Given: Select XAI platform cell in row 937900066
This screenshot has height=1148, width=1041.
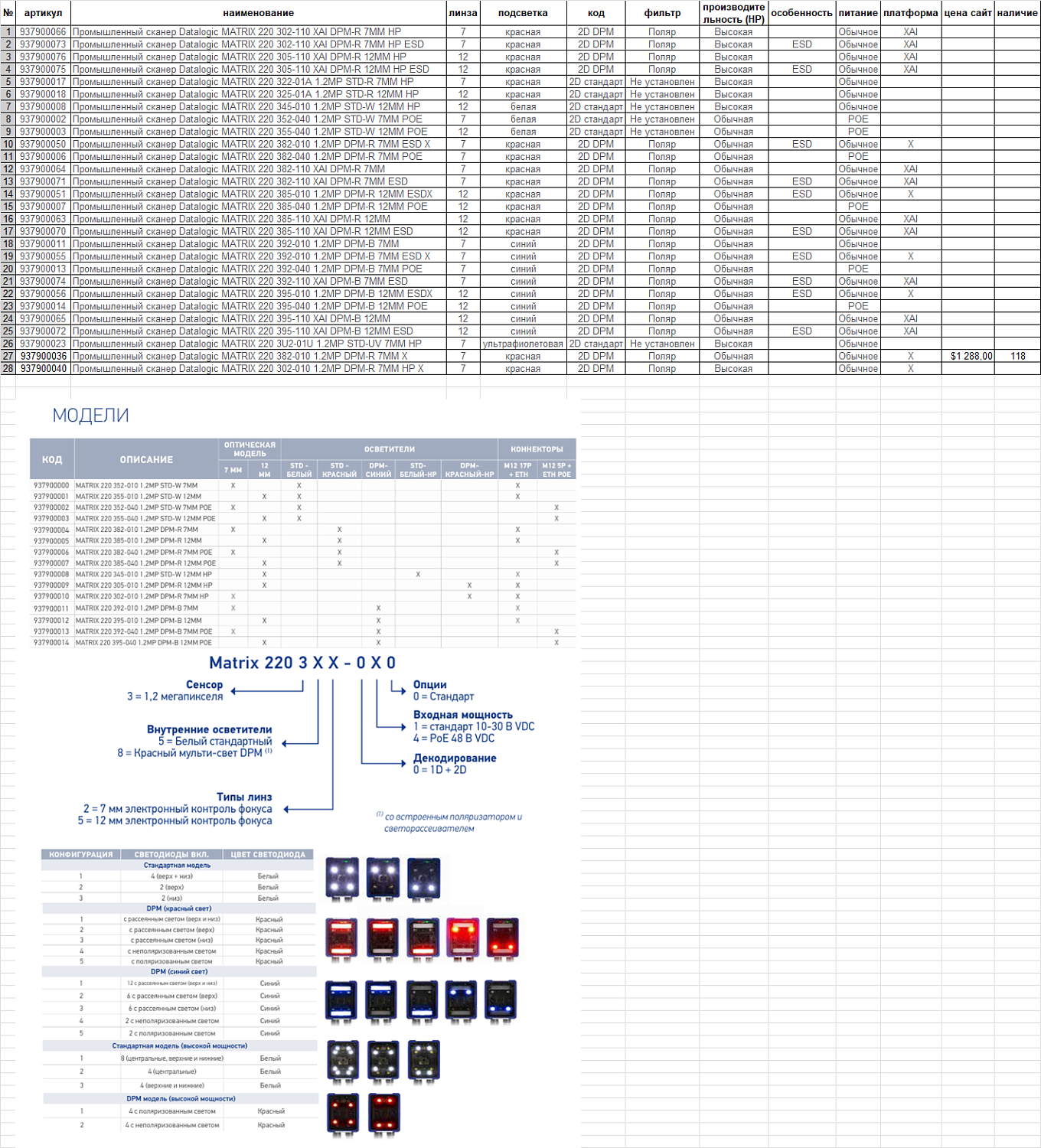Looking at the screenshot, I should (x=911, y=32).
